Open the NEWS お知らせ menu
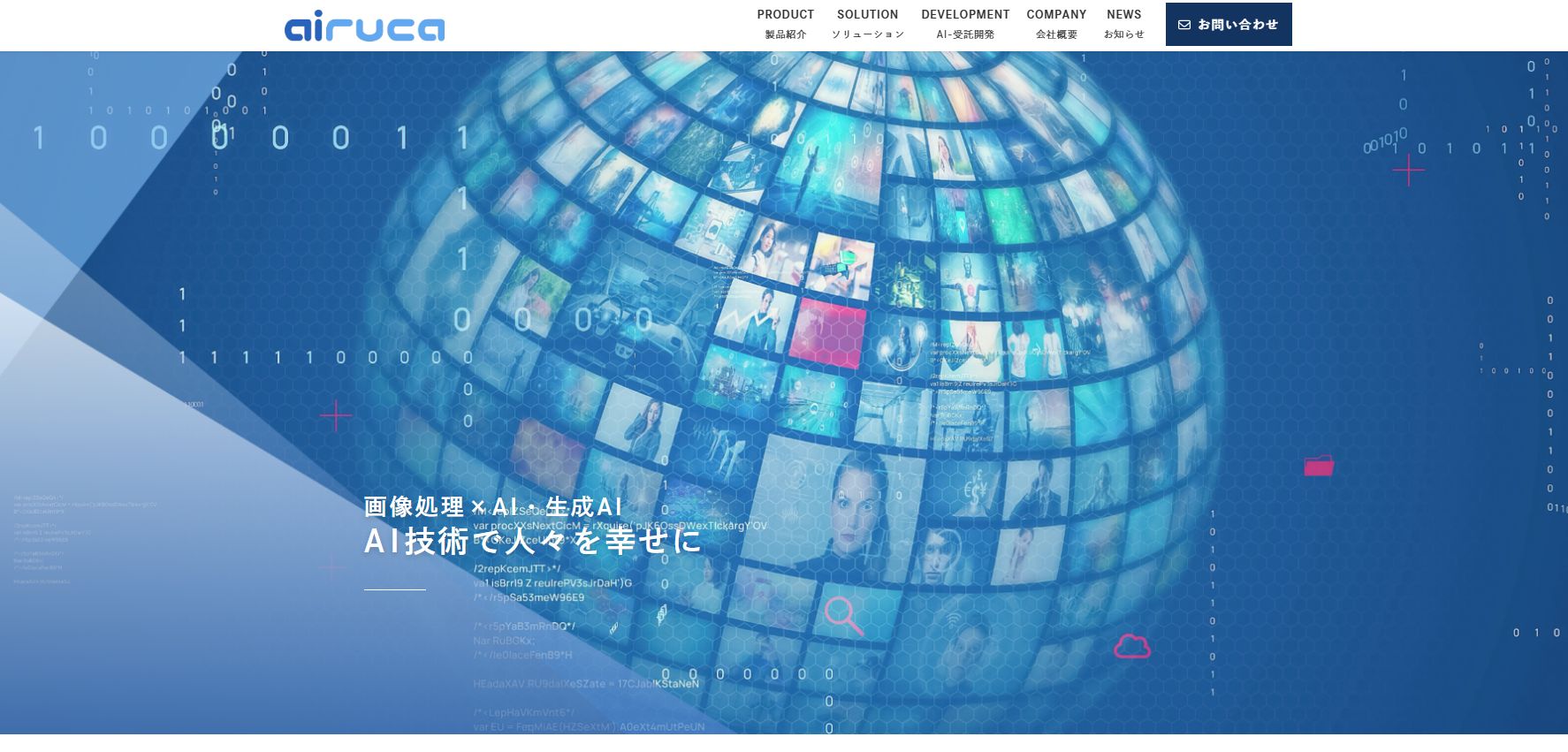The height and width of the screenshot is (752, 1568). (1124, 24)
